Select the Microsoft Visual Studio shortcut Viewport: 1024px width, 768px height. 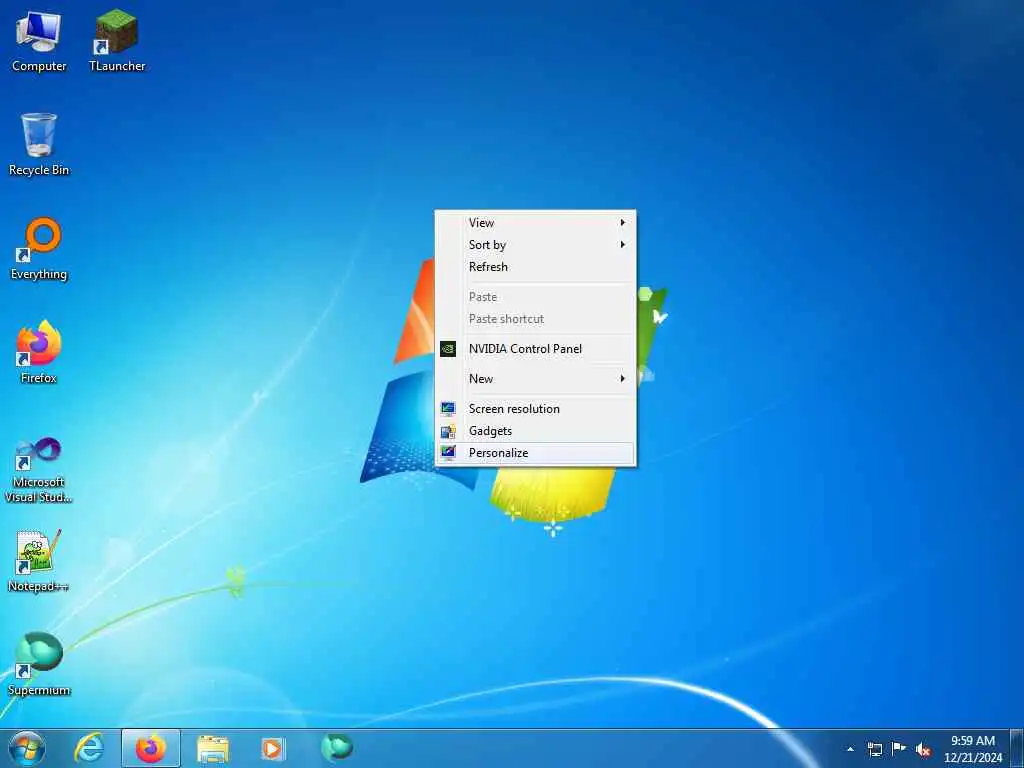tap(39, 470)
